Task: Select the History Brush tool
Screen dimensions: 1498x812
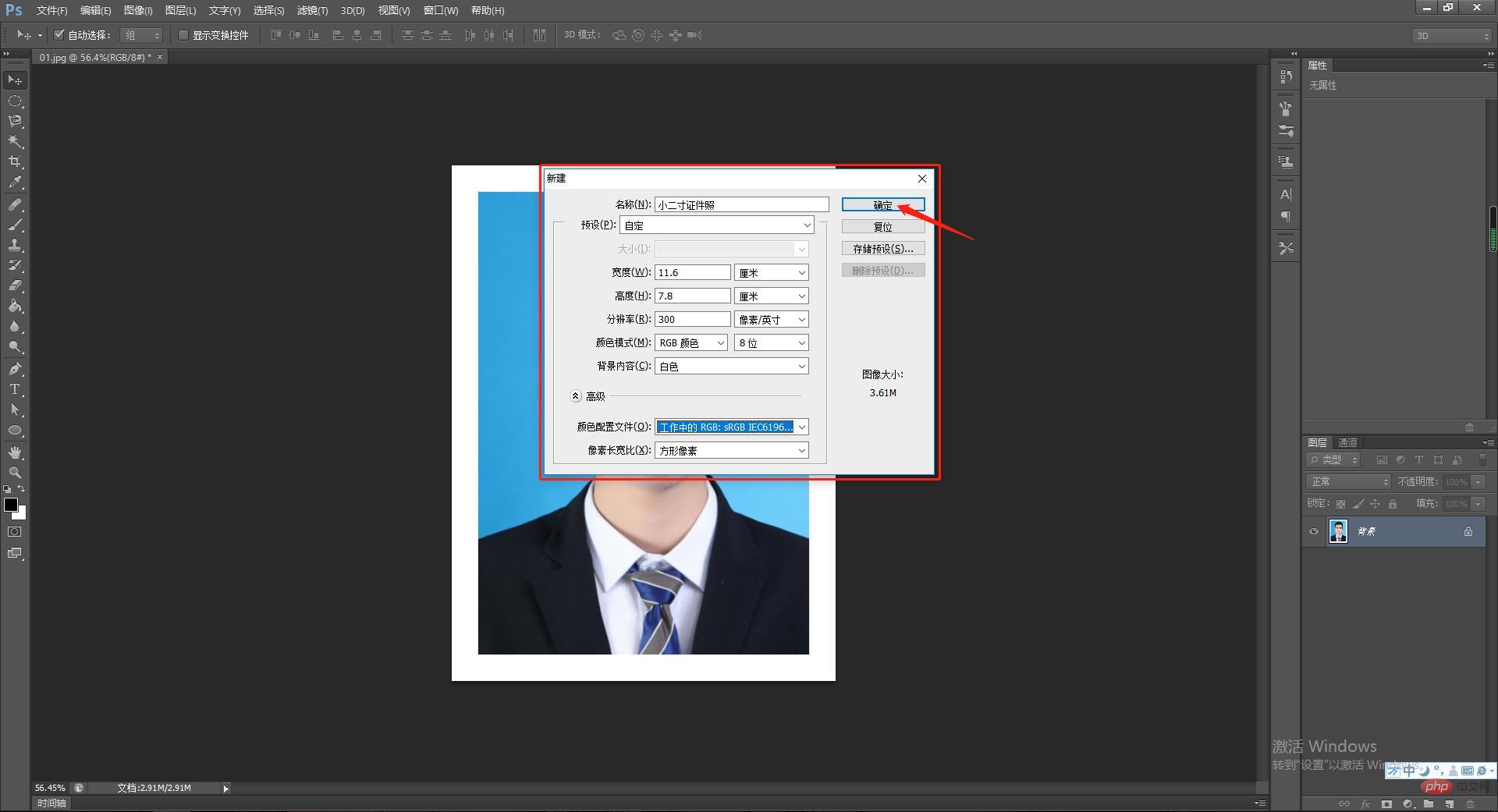Action: click(15, 265)
